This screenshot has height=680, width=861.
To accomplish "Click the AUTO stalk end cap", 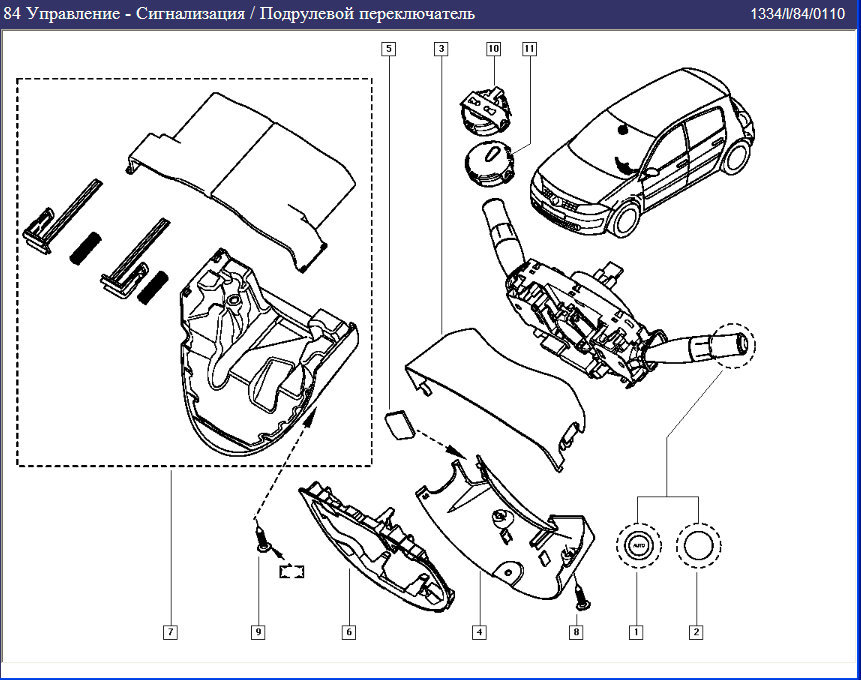I will pyautogui.click(x=638, y=546).
